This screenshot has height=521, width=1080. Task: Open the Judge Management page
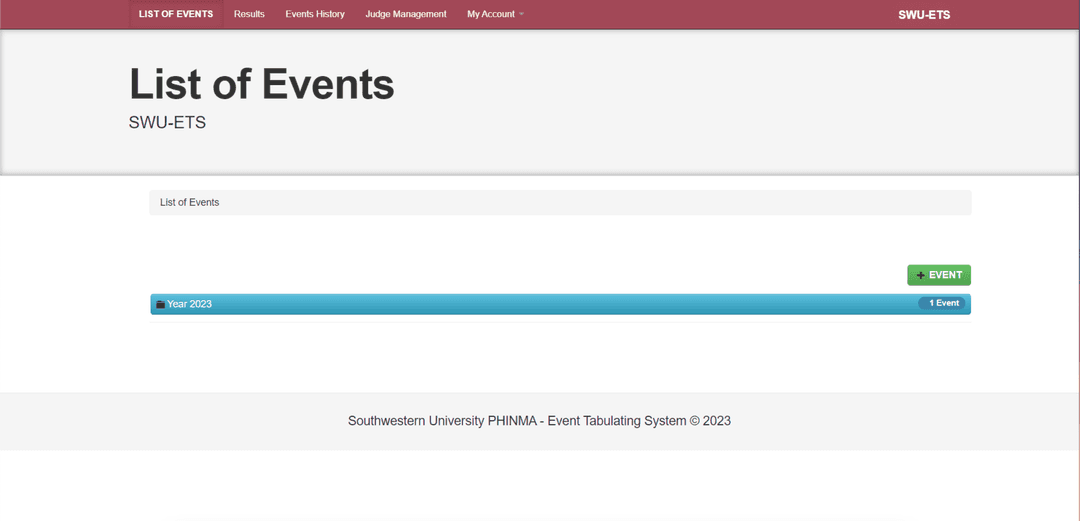(x=406, y=14)
